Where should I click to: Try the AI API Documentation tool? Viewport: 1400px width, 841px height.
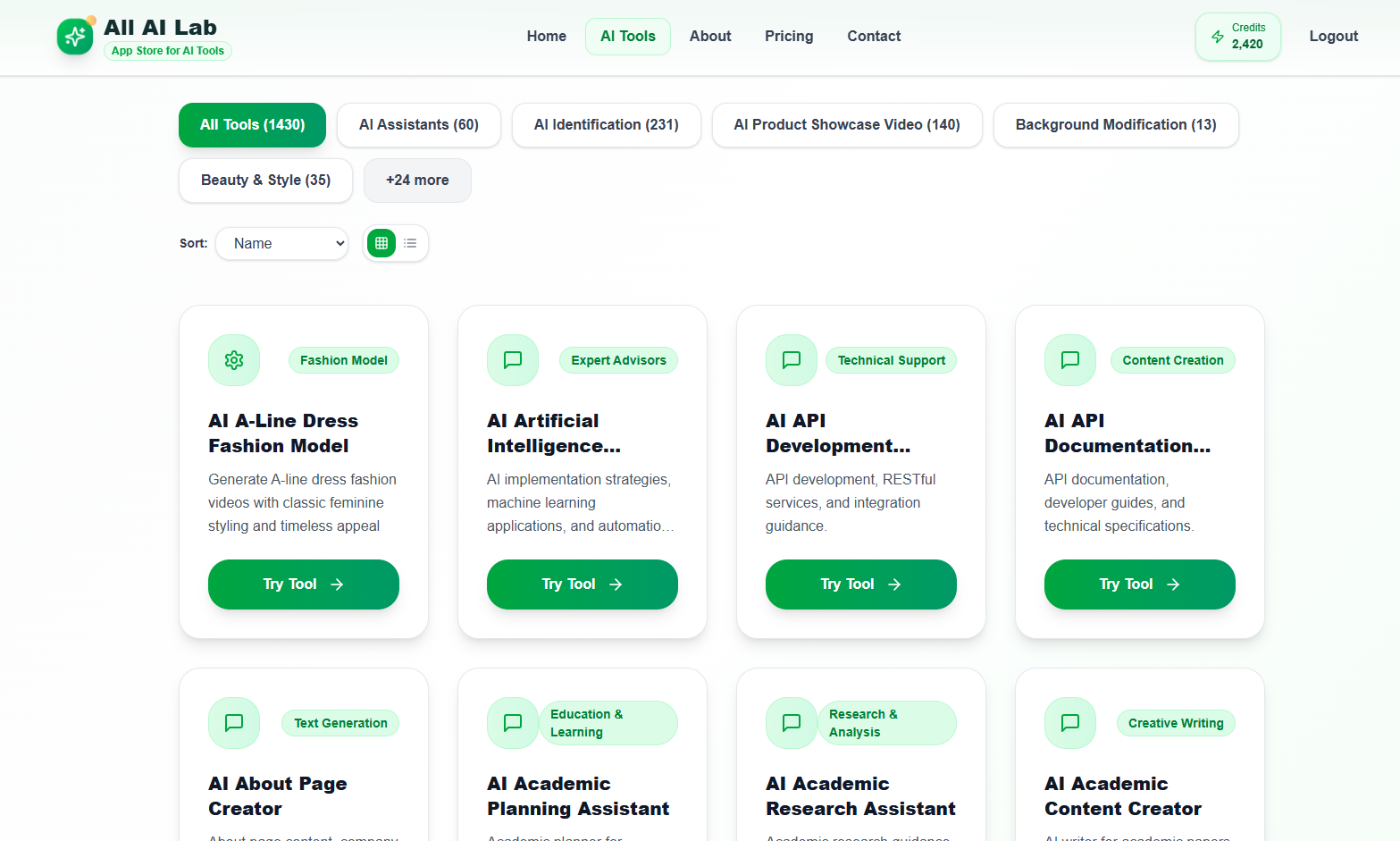click(1140, 584)
